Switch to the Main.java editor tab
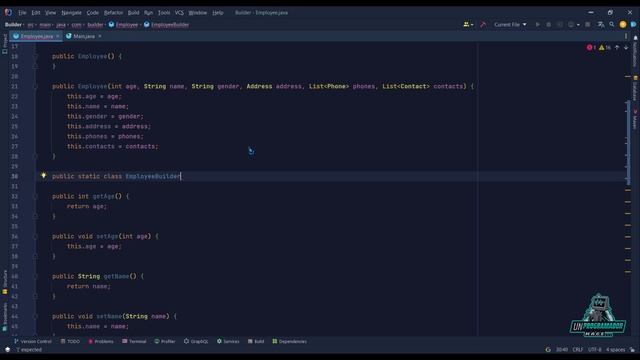The height and width of the screenshot is (360, 640). click(84, 36)
